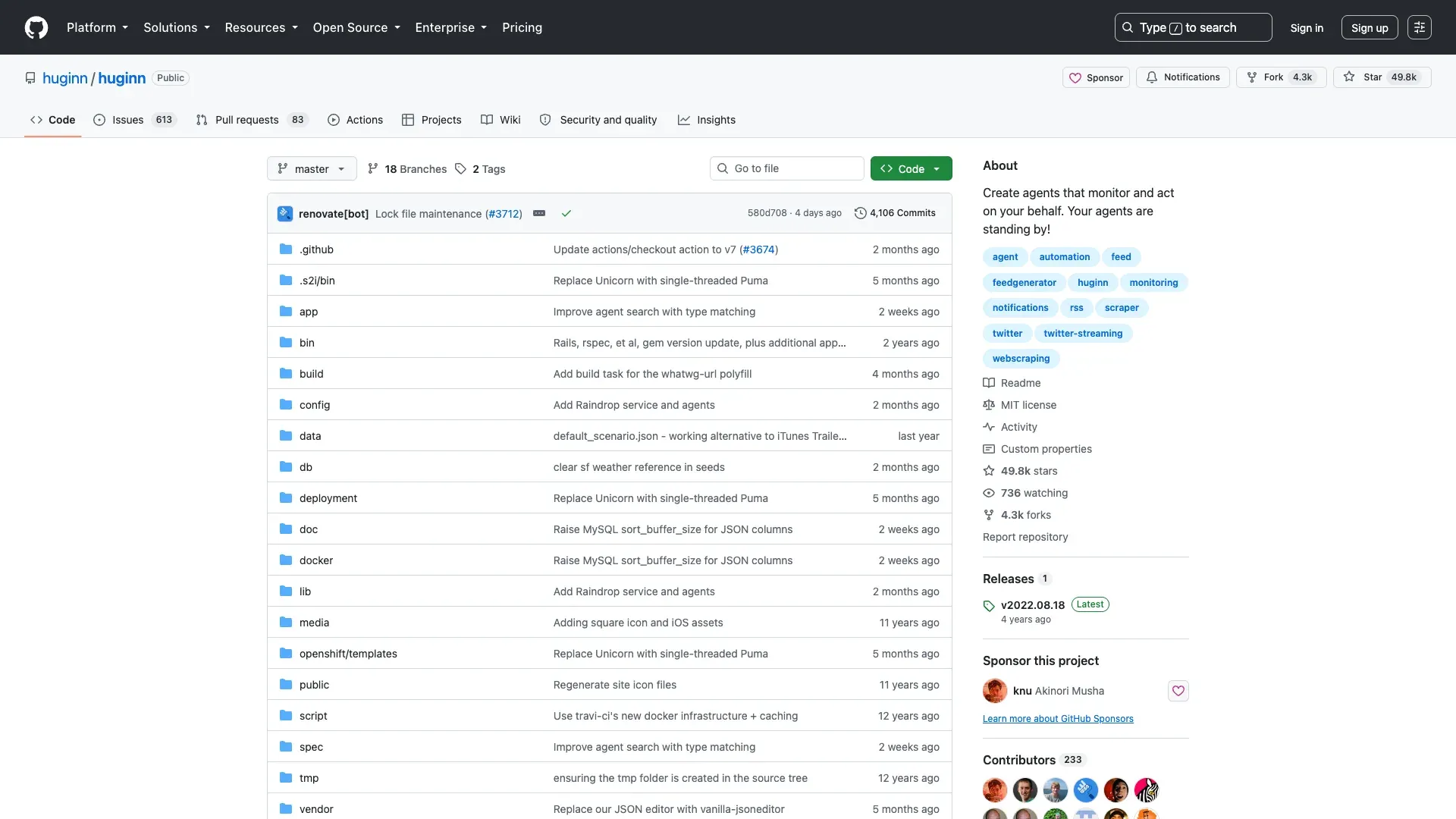Viewport: 1456px width, 819px height.
Task: Open the Platform dropdown menu
Action: click(x=97, y=27)
